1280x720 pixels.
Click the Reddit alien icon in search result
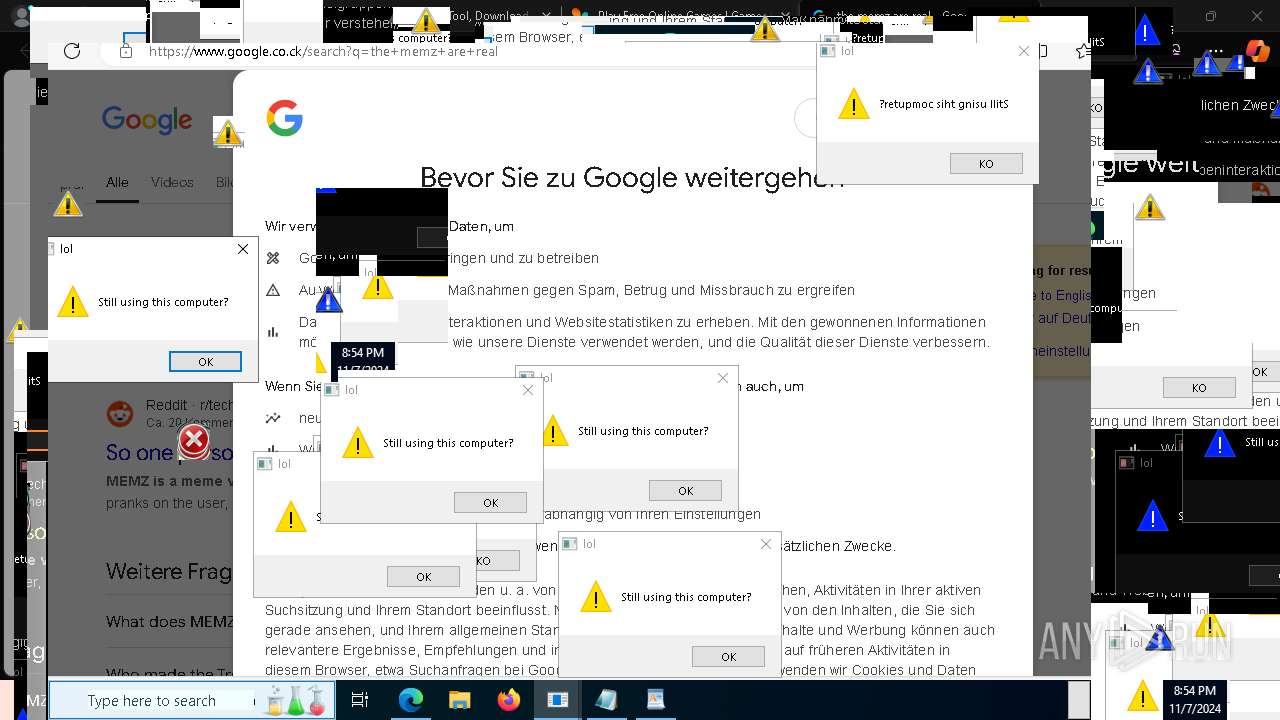pos(120,413)
